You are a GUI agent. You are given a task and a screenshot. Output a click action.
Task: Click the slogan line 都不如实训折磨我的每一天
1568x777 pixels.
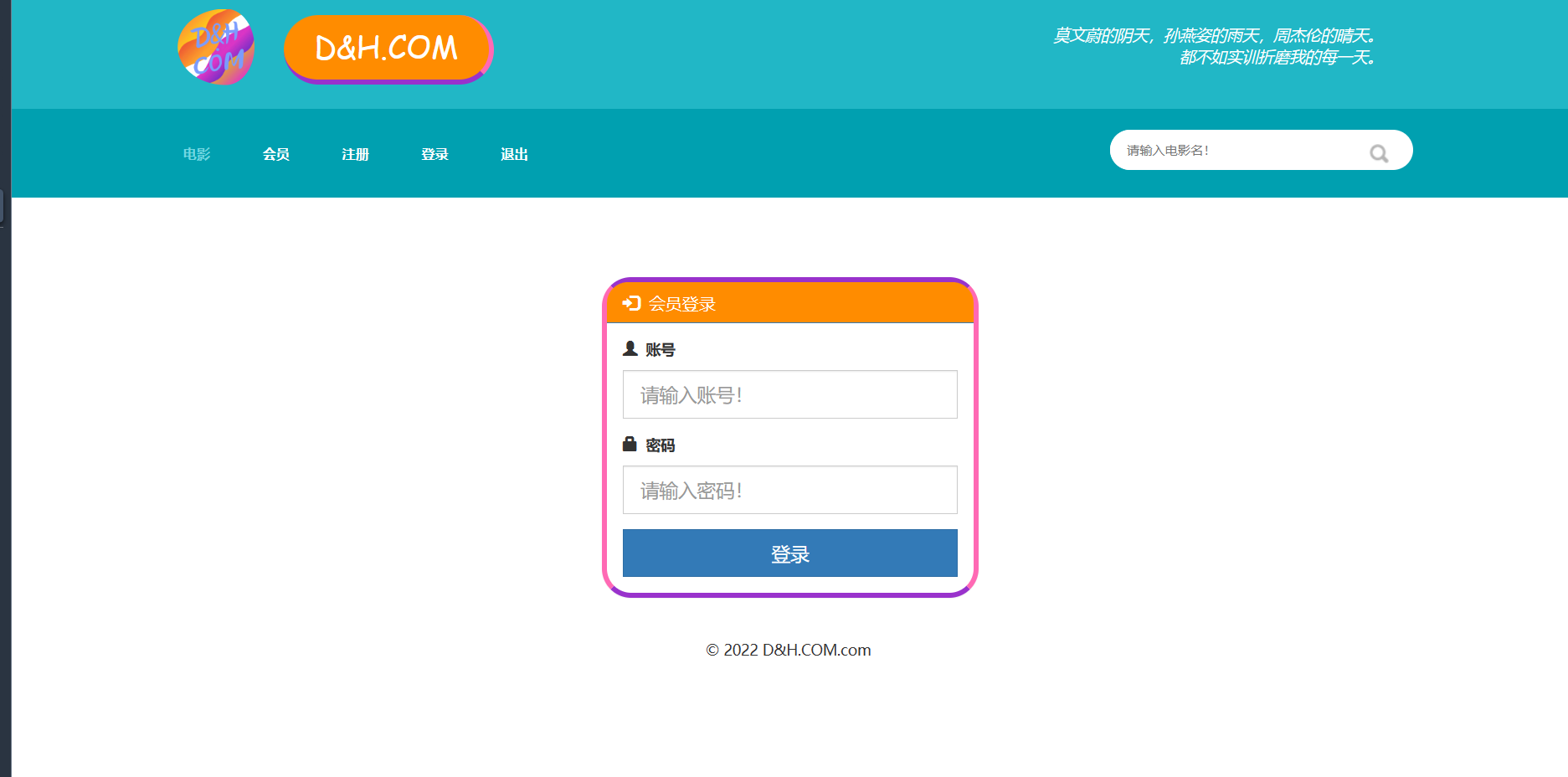click(1278, 57)
